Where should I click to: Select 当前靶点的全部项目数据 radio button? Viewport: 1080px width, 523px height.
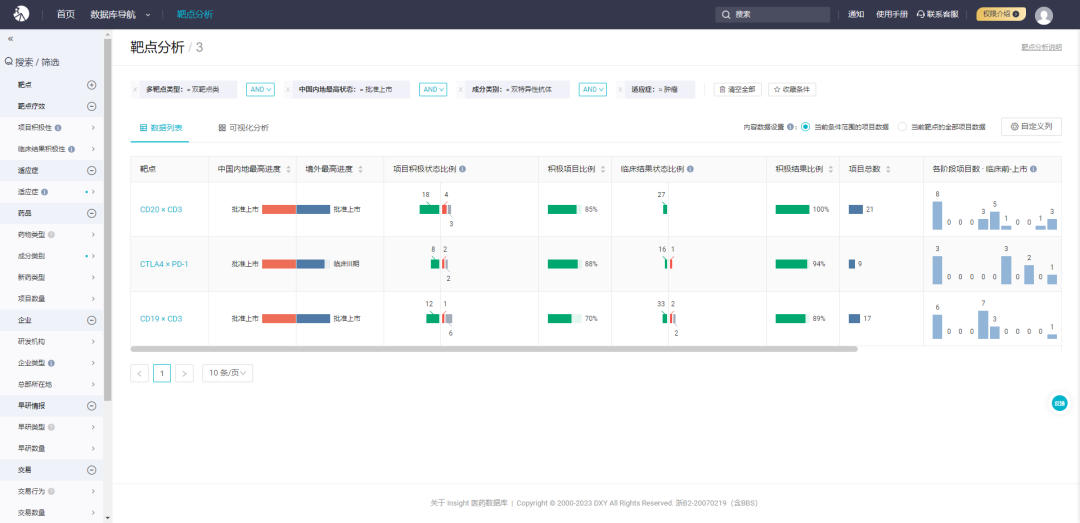click(x=902, y=127)
